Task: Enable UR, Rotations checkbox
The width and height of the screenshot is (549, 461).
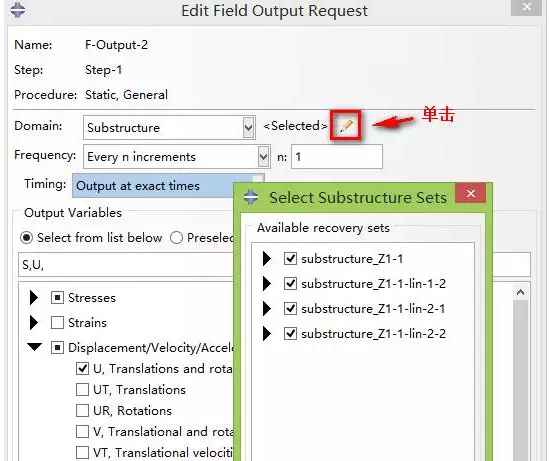Action: [82, 411]
